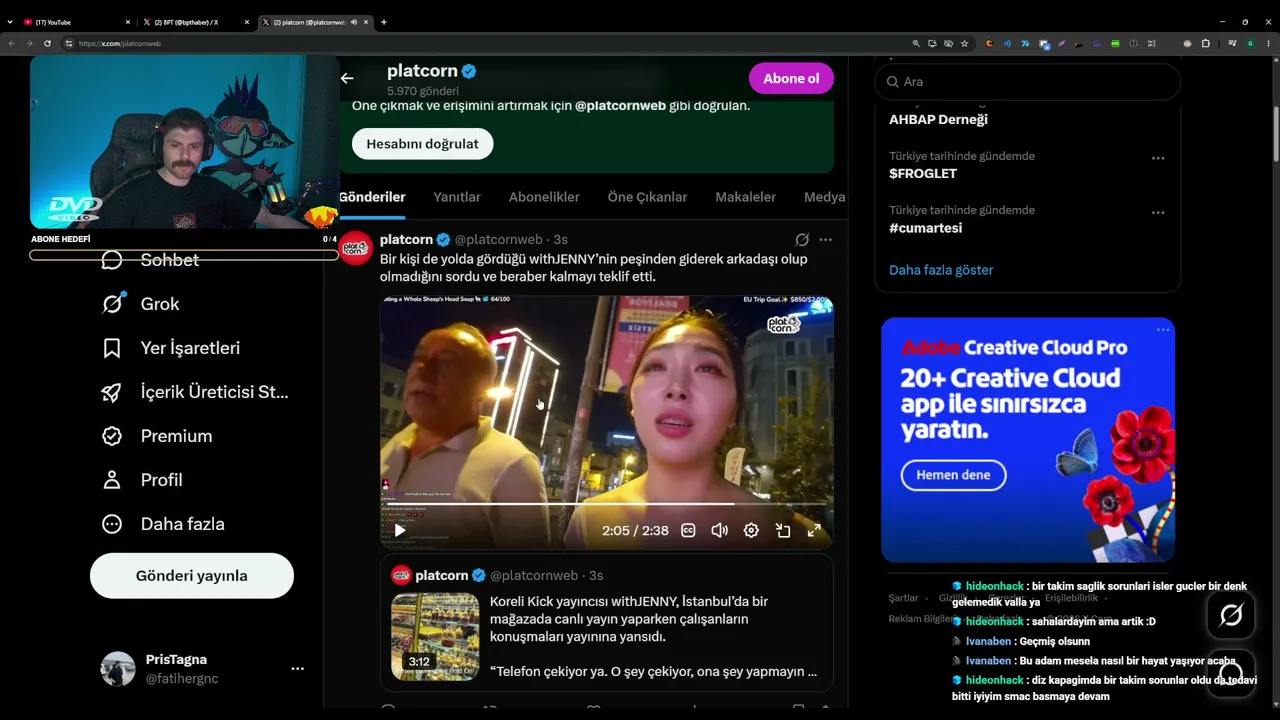Switch to the YouTube browser tab
The image size is (1280, 720).
click(x=77, y=22)
